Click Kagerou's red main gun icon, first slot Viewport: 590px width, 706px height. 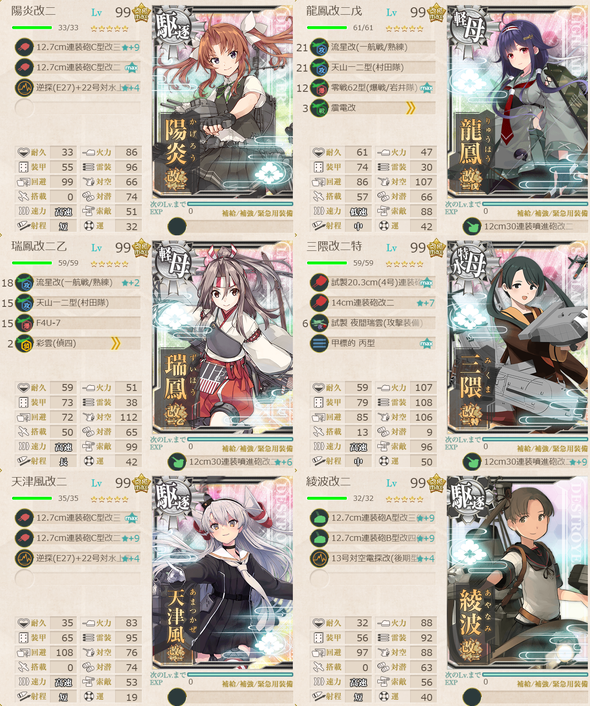point(24,47)
